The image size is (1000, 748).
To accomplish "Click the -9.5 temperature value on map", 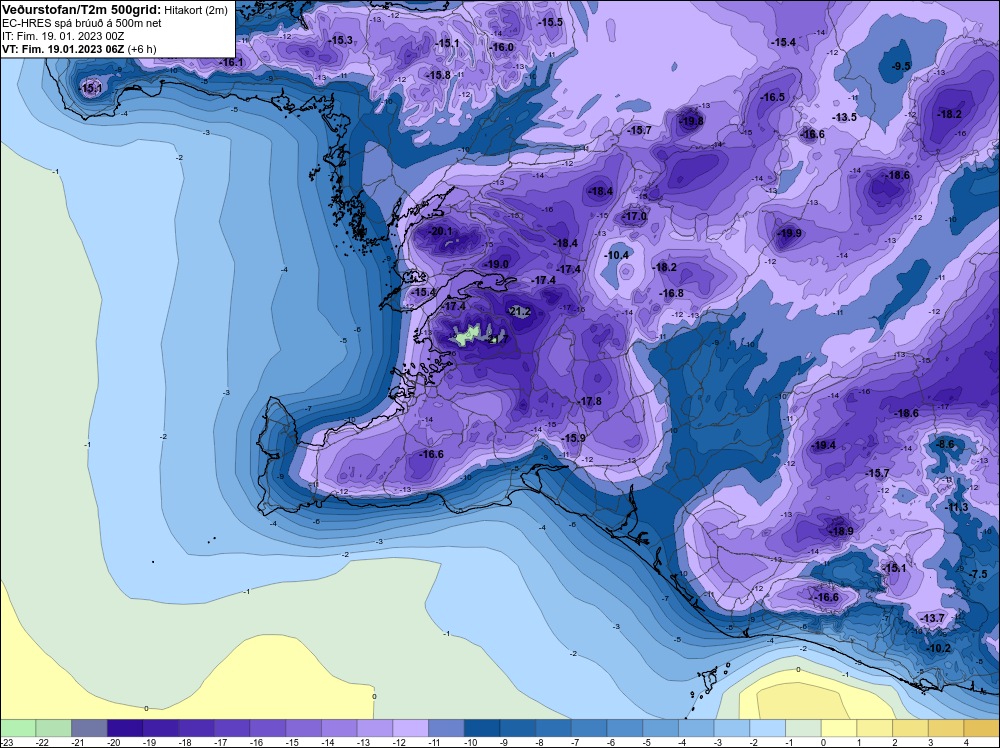I will [901, 66].
